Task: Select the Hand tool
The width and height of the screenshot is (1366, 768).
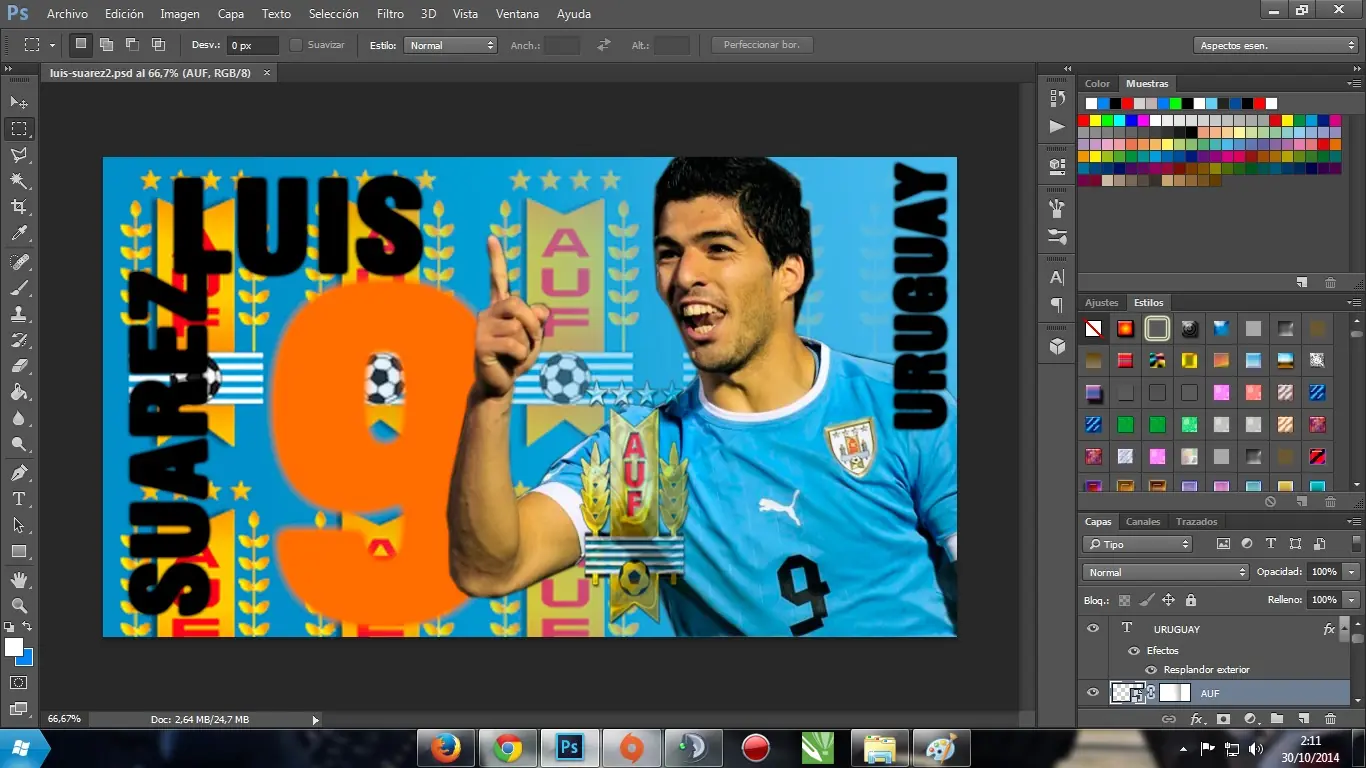Action: (19, 579)
